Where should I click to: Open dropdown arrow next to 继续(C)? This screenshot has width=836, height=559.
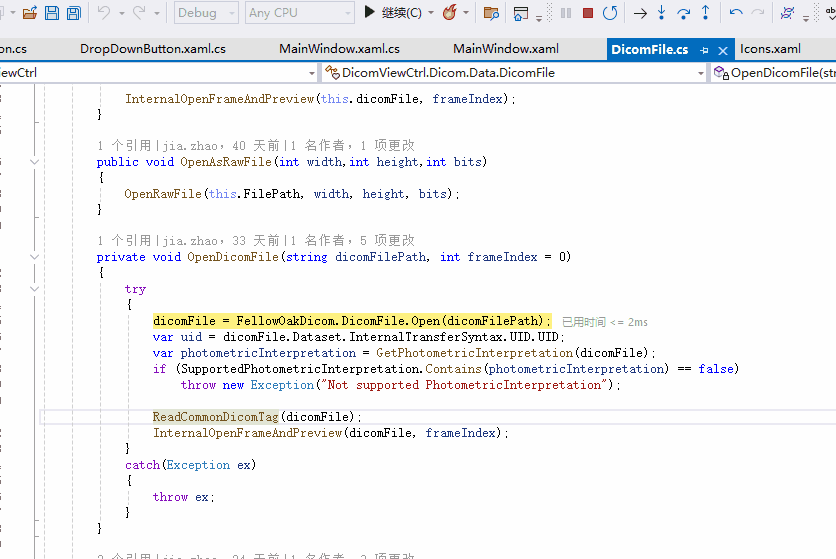click(431, 13)
